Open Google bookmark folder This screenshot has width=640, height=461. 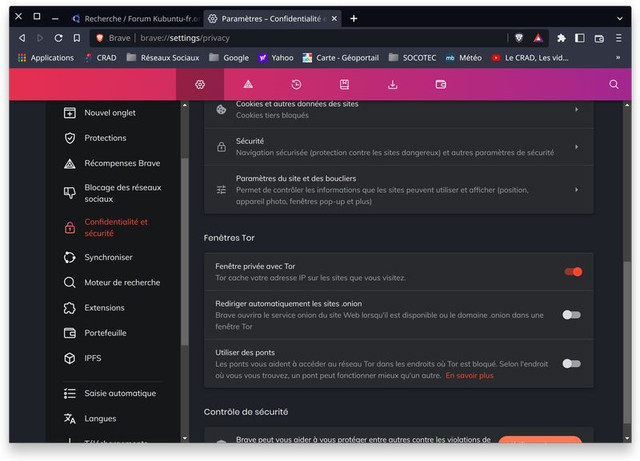229,58
